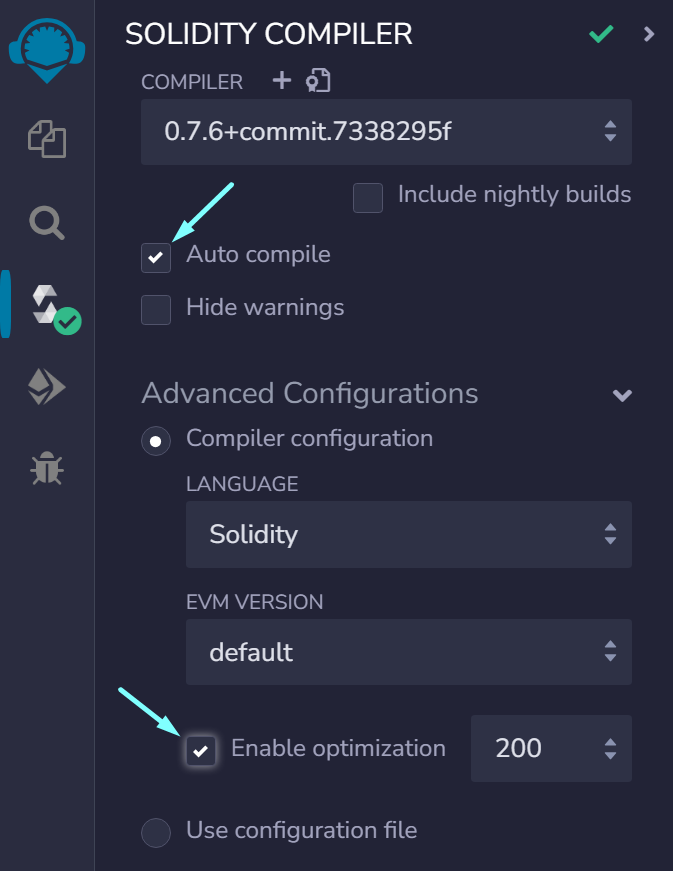Open the LANGUAGE Solidity dropdown
The height and width of the screenshot is (871, 673).
409,534
